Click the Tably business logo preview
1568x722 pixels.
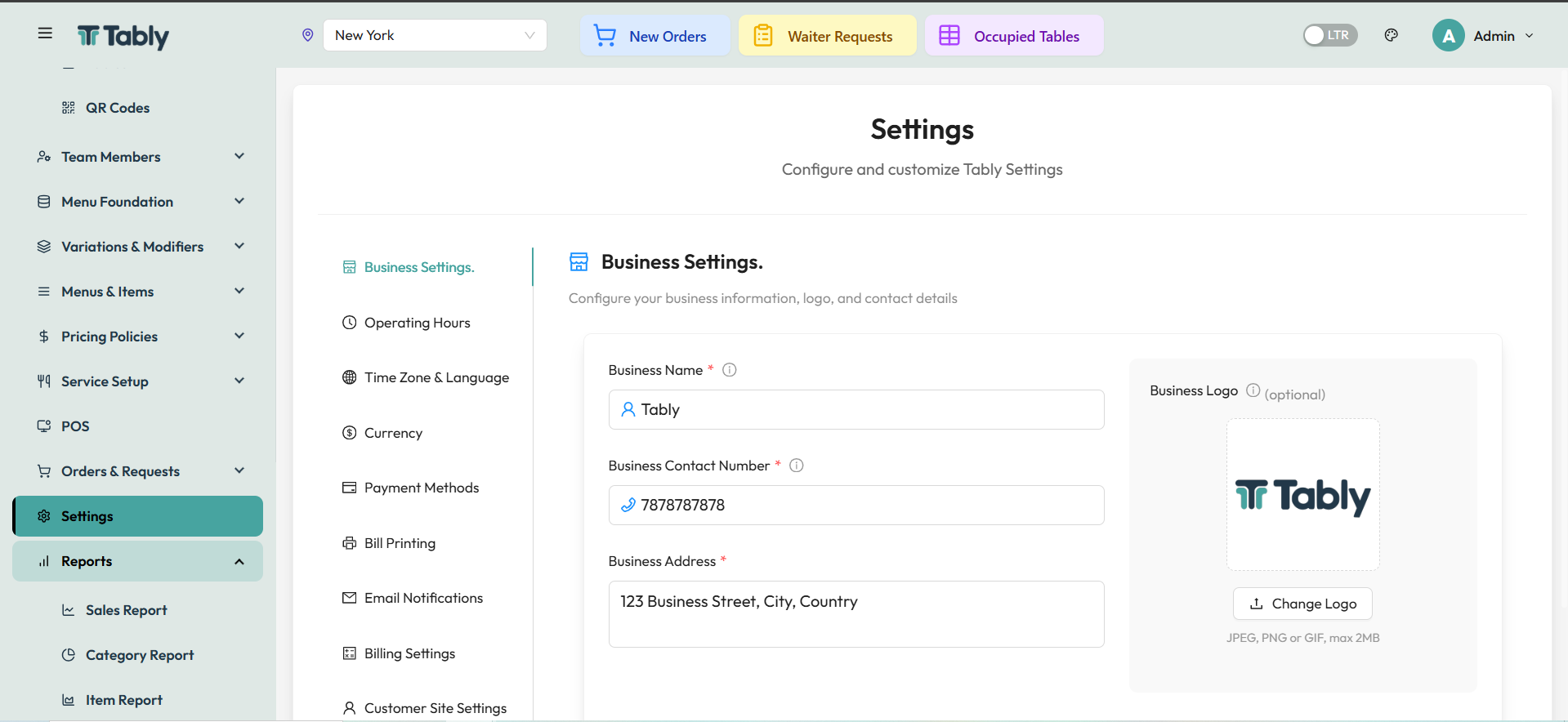pos(1302,495)
